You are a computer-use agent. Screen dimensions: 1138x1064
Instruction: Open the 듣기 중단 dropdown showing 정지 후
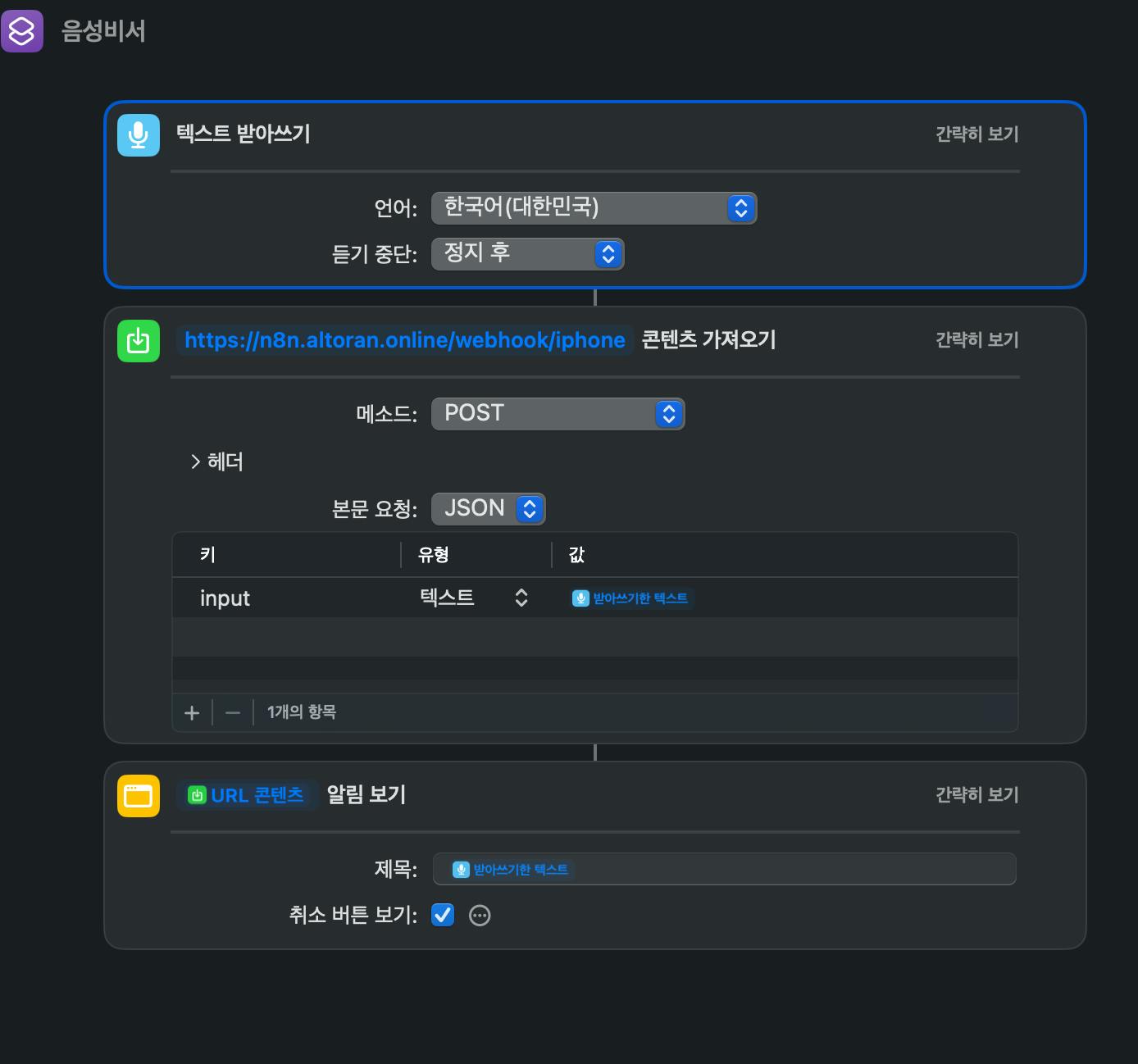click(527, 254)
